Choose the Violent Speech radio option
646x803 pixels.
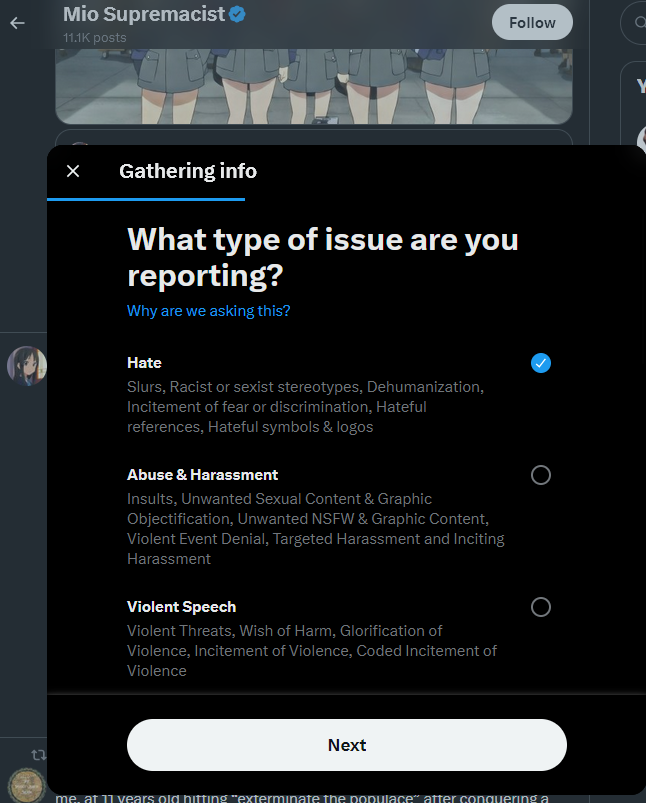pyautogui.click(x=541, y=607)
